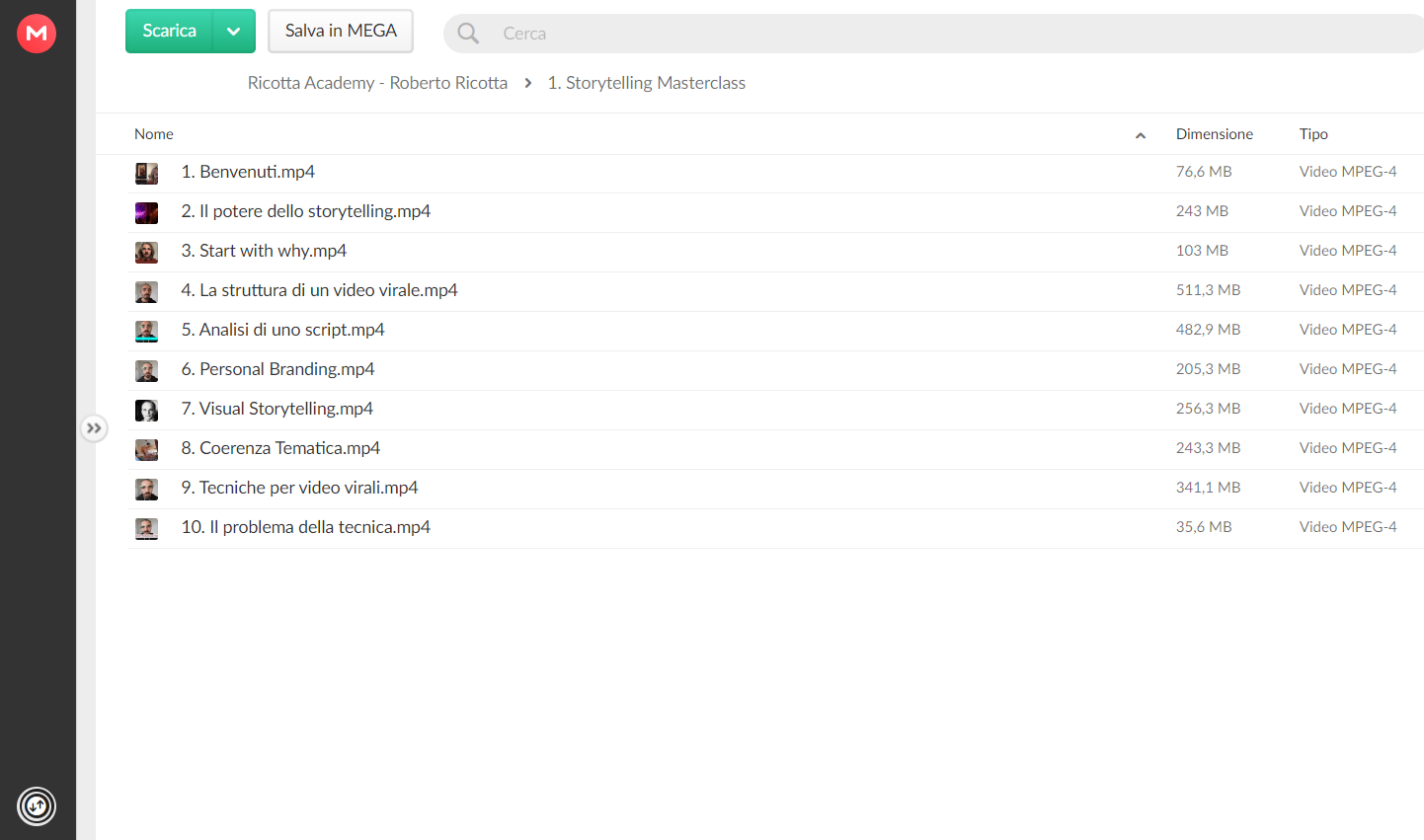The height and width of the screenshot is (840, 1424).
Task: Click thumbnail of 1. Benvenuti.mp4
Action: click(146, 174)
